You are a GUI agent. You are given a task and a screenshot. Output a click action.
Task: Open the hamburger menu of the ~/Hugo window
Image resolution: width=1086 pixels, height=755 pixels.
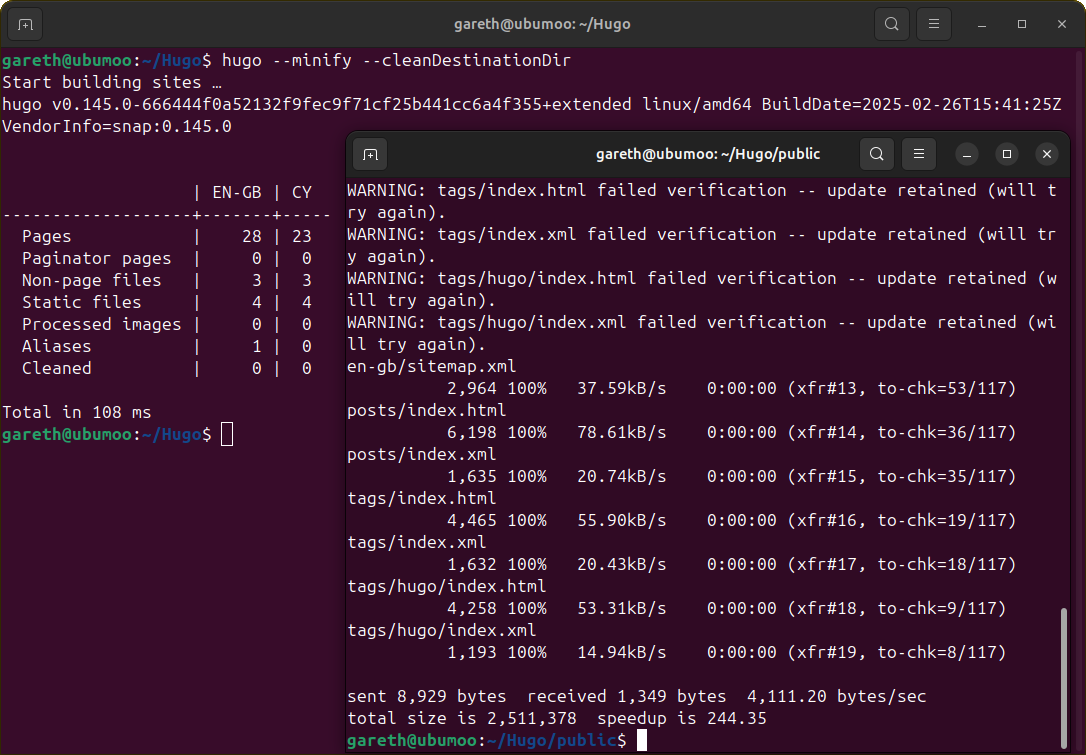click(x=934, y=24)
